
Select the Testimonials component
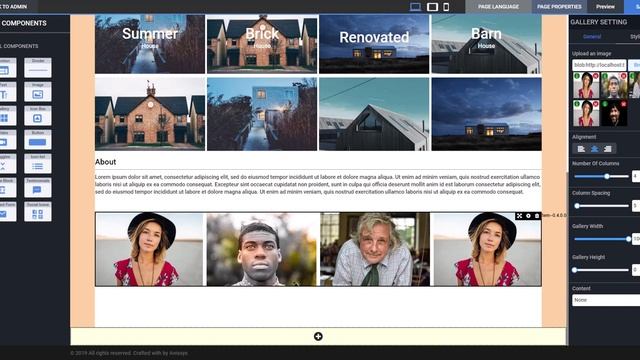click(38, 188)
